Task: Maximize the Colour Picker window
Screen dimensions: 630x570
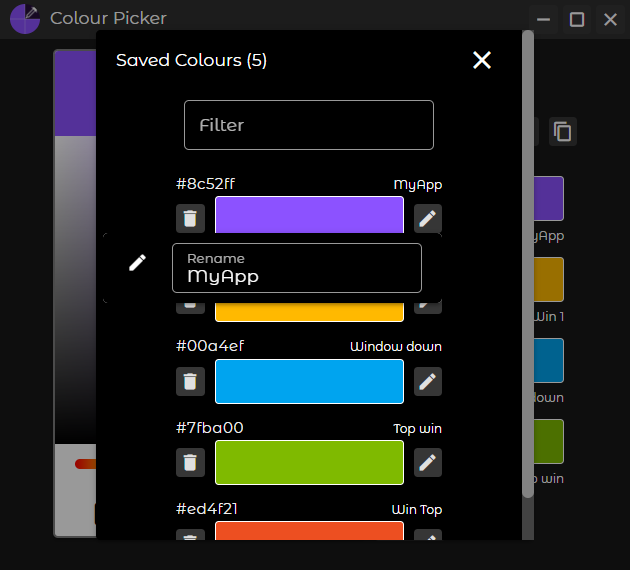Action: [x=577, y=19]
